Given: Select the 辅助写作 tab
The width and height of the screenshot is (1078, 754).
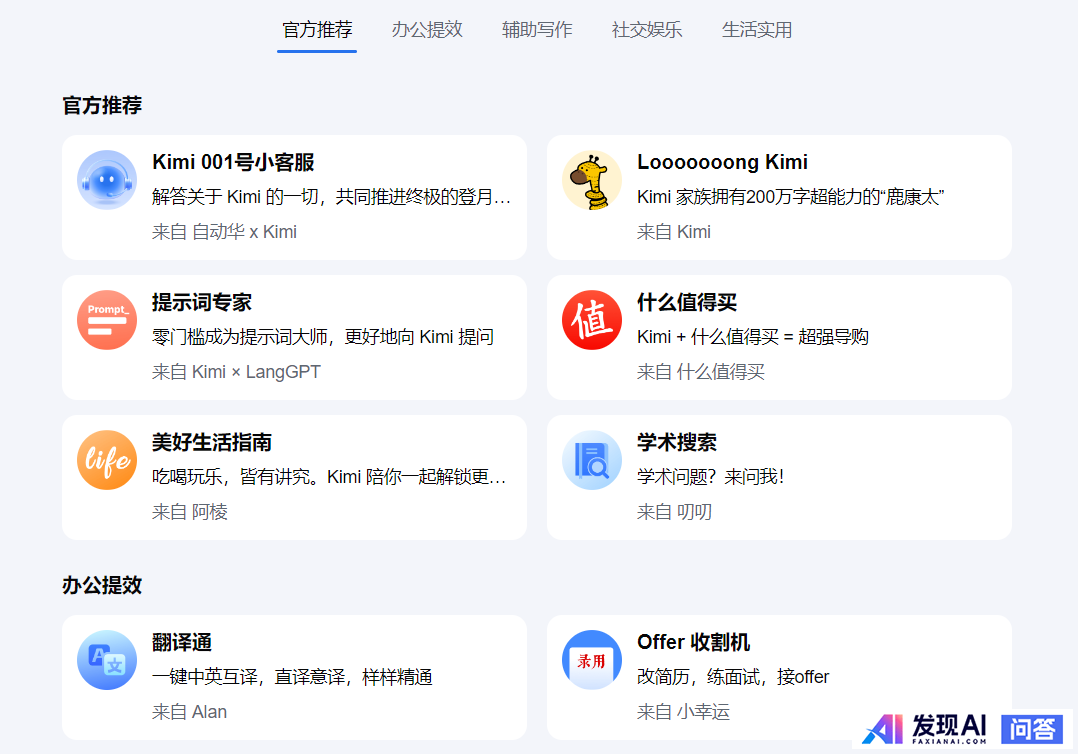Looking at the screenshot, I should click(x=537, y=30).
